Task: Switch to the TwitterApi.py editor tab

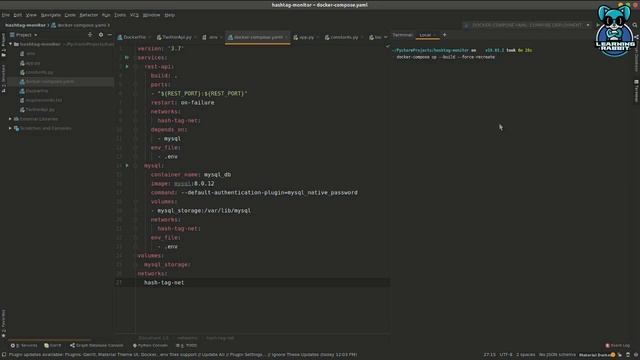Action: [176, 37]
